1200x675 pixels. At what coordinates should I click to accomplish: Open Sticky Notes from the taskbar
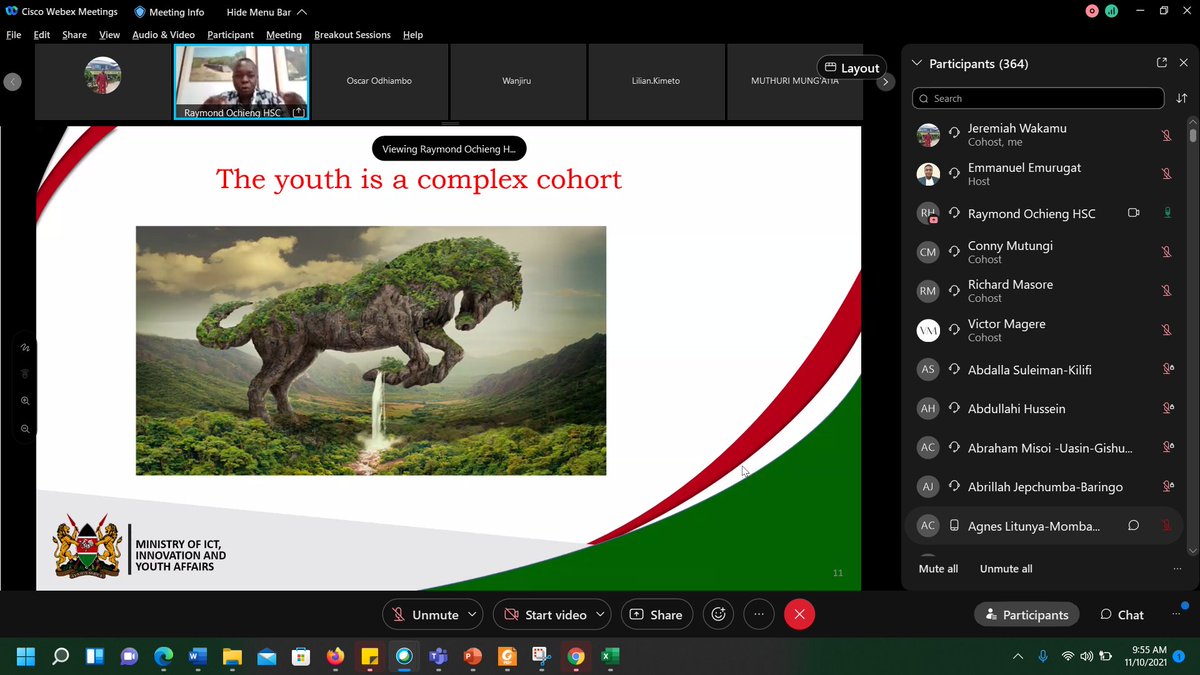point(369,656)
